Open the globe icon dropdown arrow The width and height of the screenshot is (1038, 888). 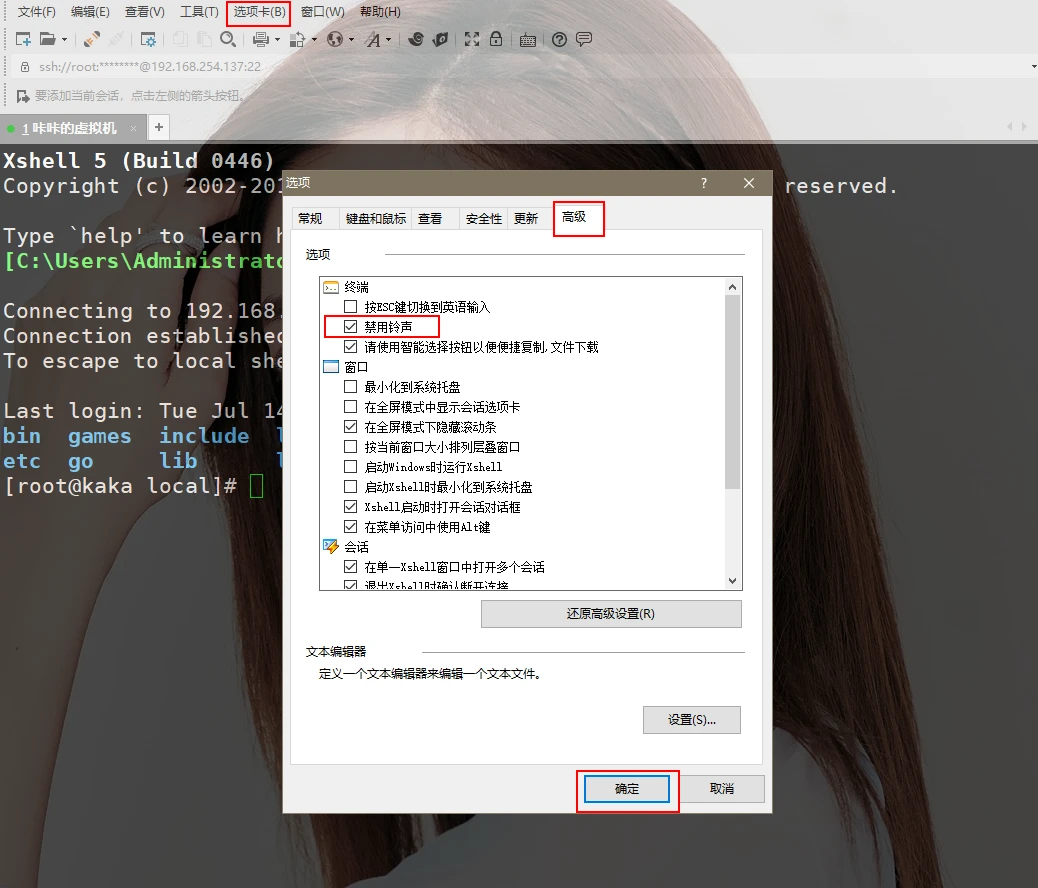click(x=351, y=39)
